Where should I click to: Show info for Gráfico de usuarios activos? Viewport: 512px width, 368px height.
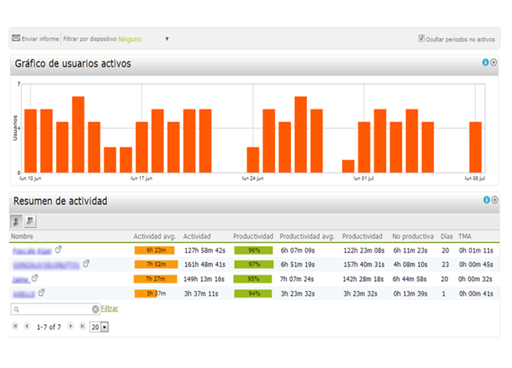(485, 62)
